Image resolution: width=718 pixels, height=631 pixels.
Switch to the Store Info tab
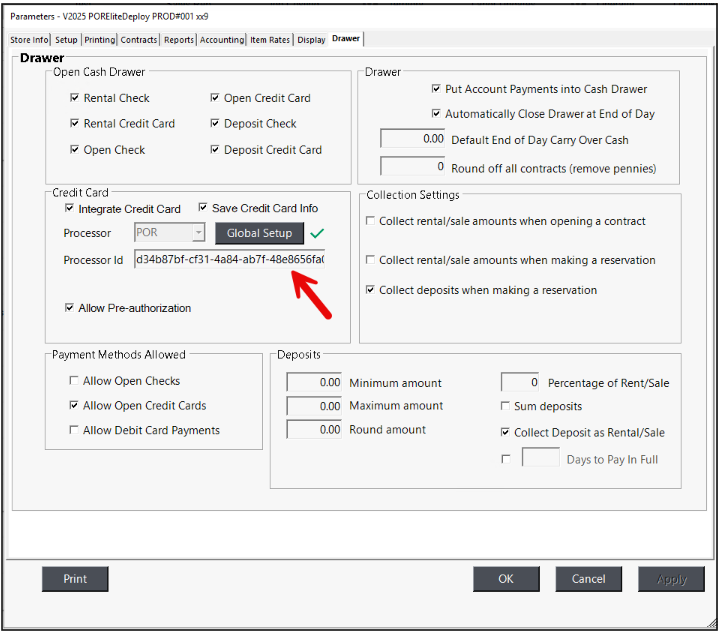coord(29,40)
